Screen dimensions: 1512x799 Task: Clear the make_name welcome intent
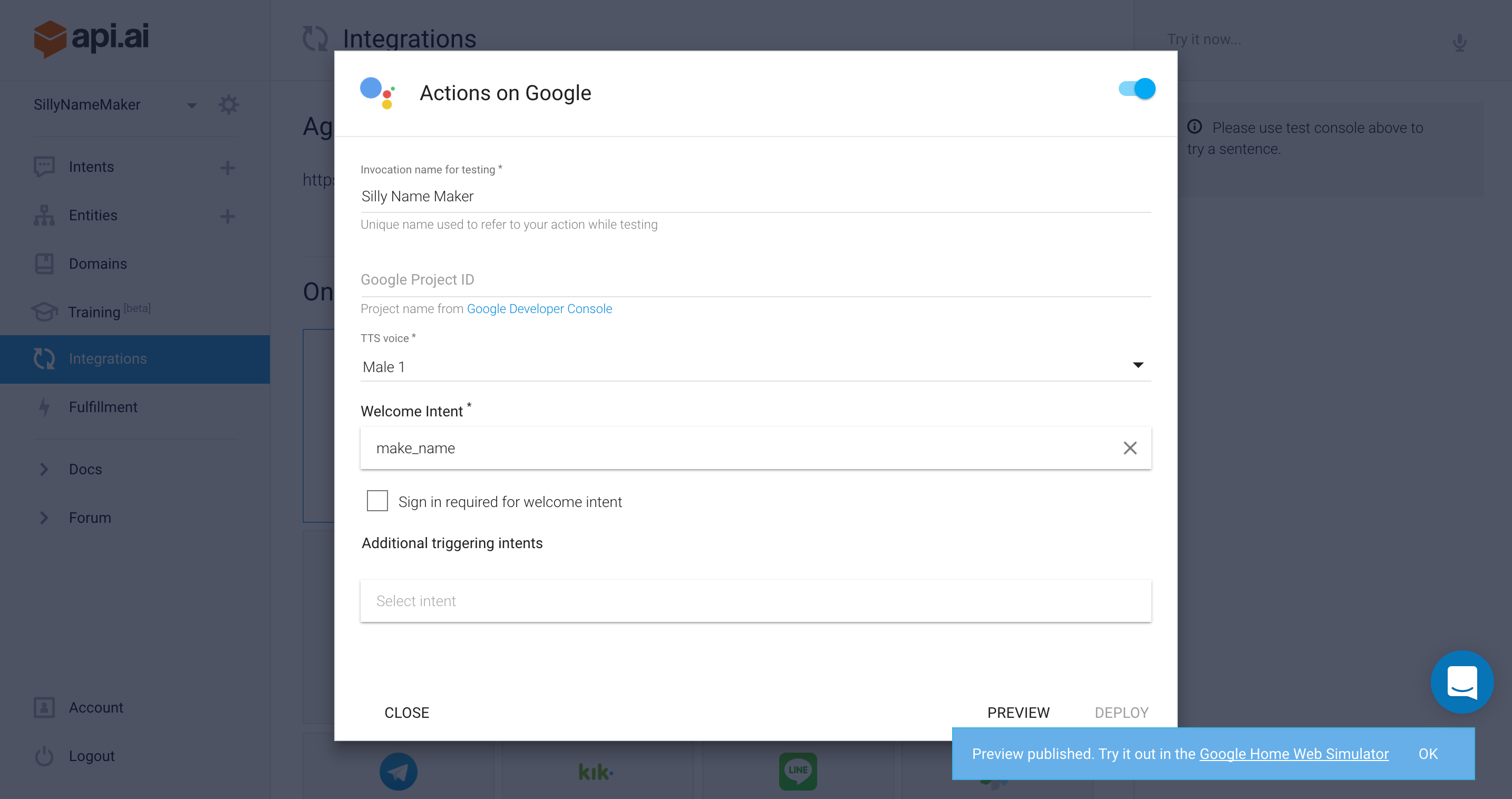coord(1129,448)
